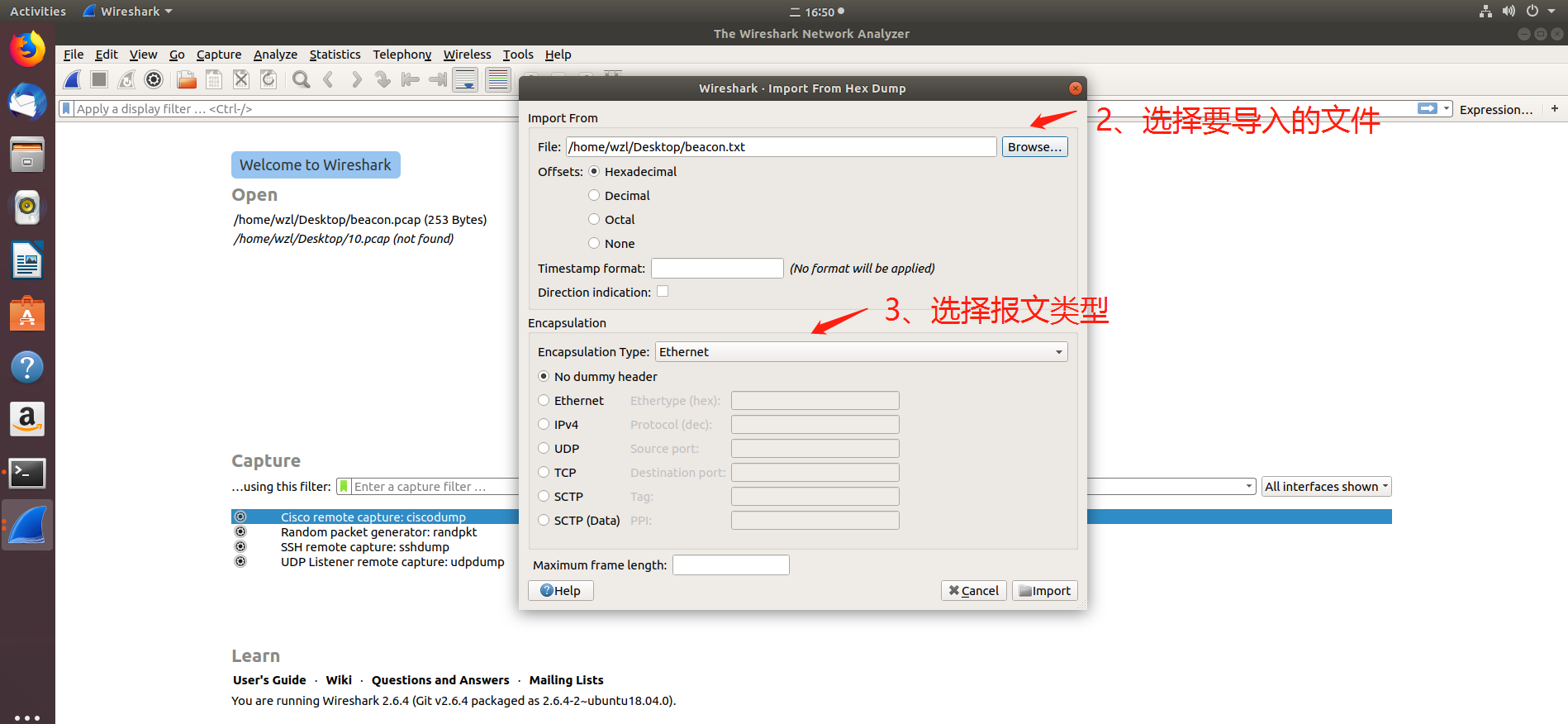
Task: Click the go to specified packet icon
Action: pyautogui.click(x=382, y=79)
